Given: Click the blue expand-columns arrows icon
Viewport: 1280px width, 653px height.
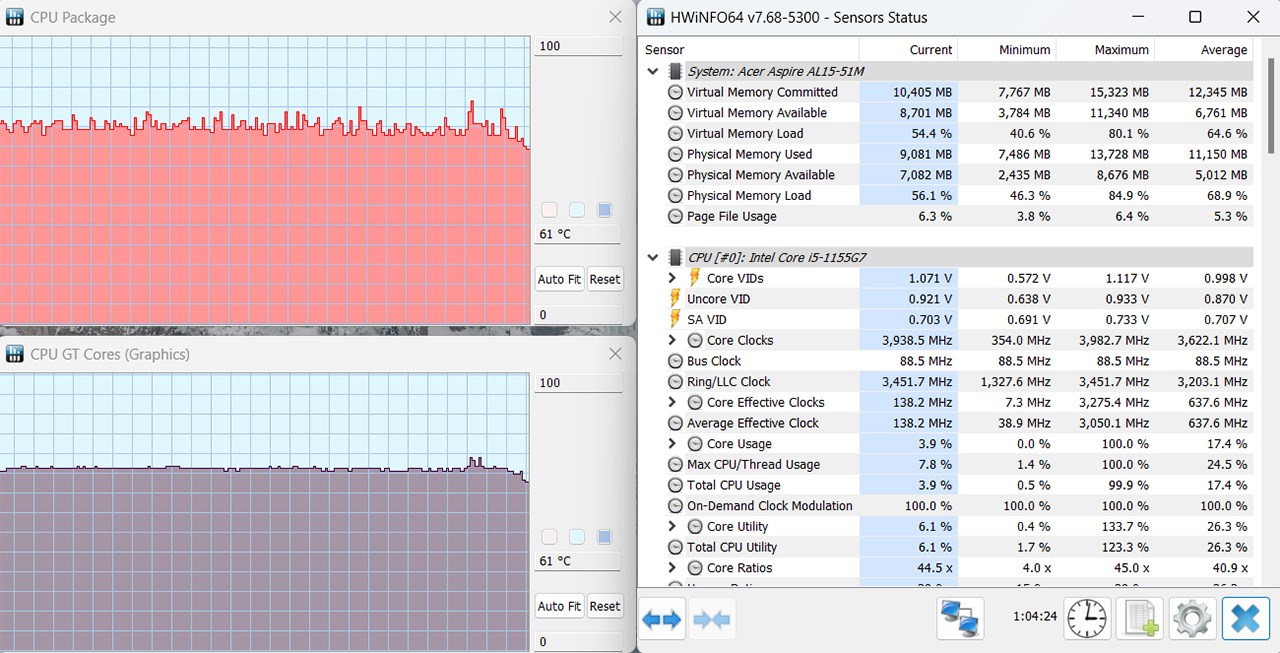Looking at the screenshot, I should [662, 619].
